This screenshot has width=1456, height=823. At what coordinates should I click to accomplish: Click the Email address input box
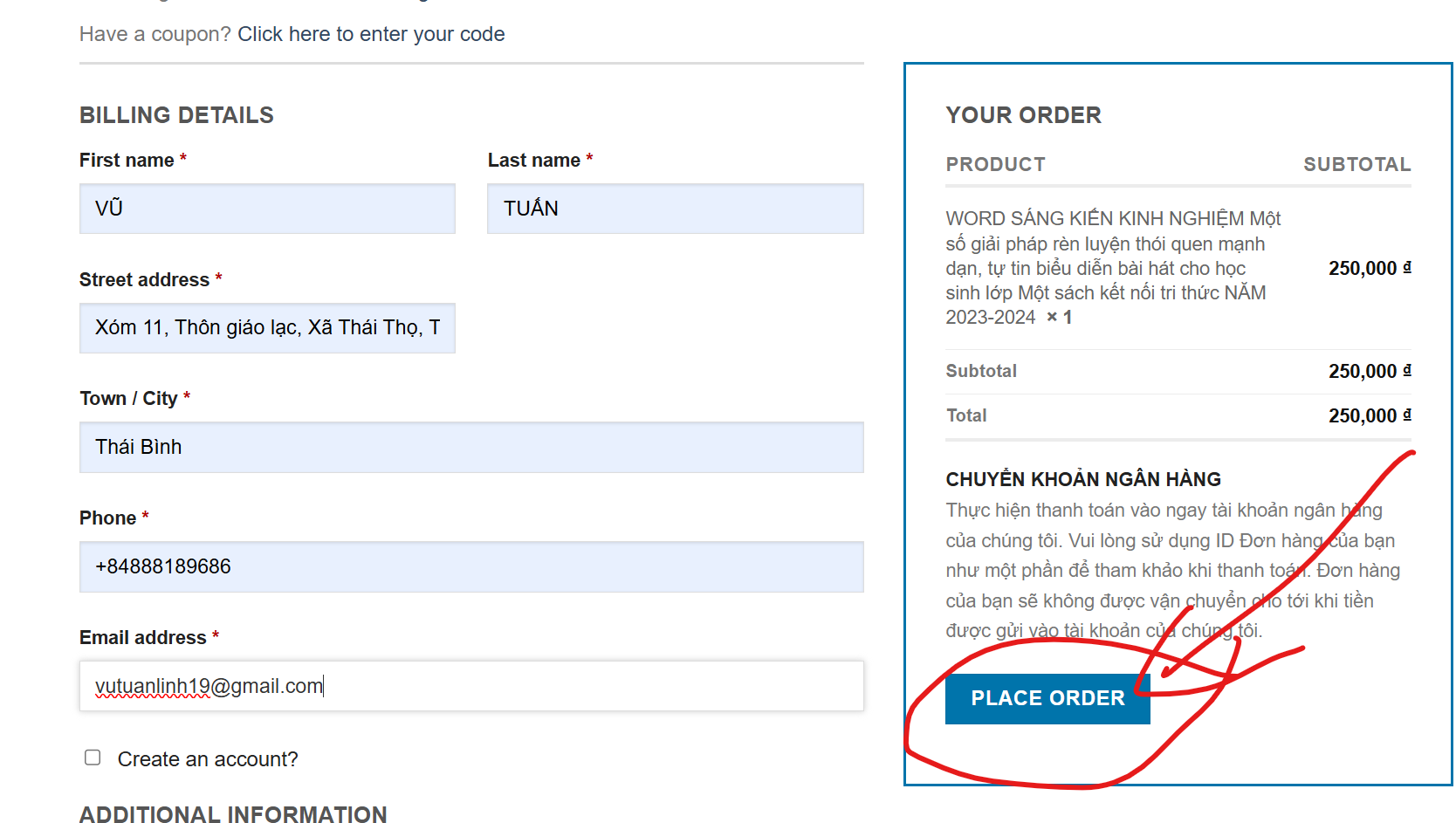(471, 686)
